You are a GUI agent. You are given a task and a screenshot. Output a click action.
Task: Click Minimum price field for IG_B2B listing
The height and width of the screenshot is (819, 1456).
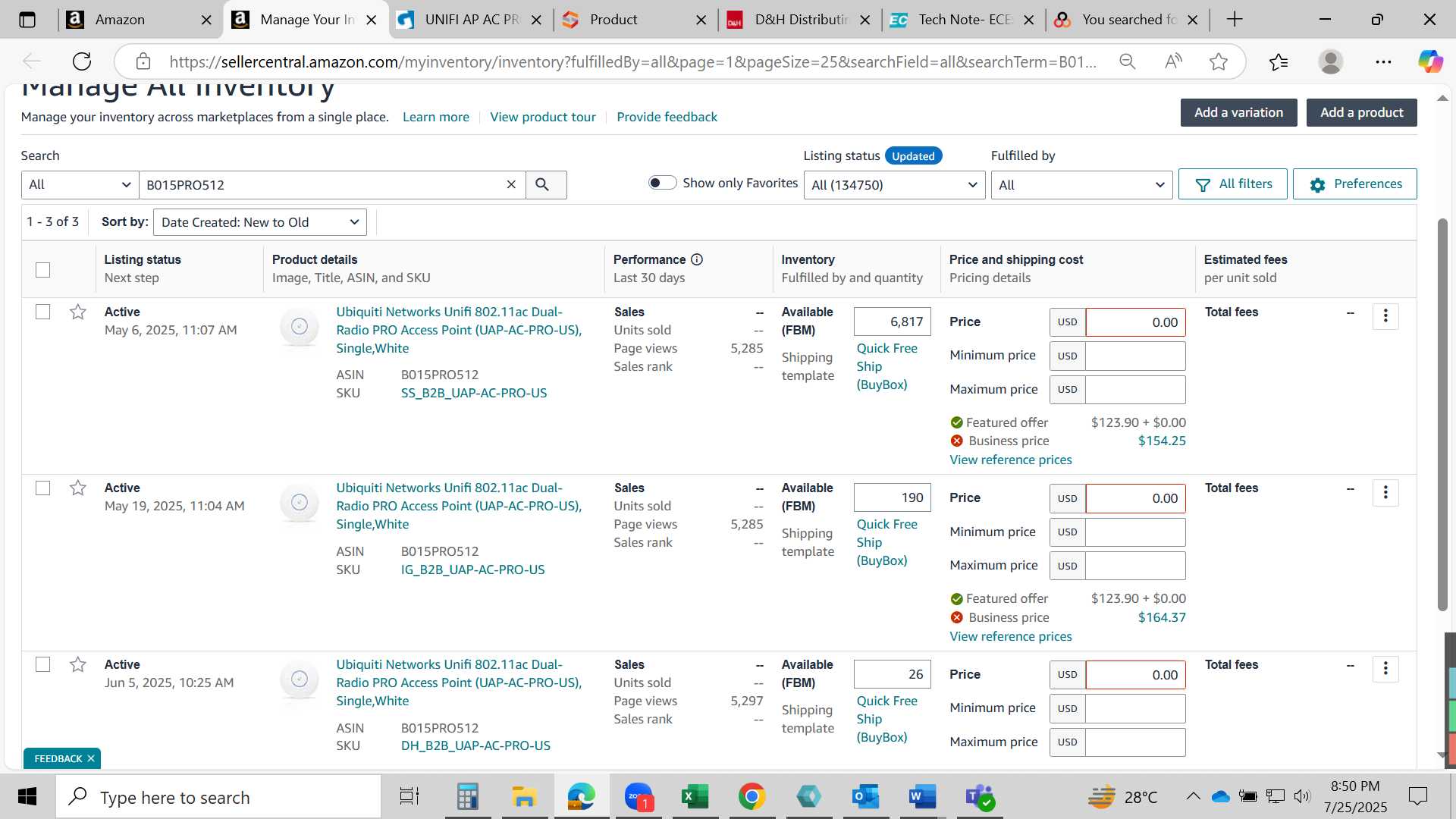click(1135, 532)
